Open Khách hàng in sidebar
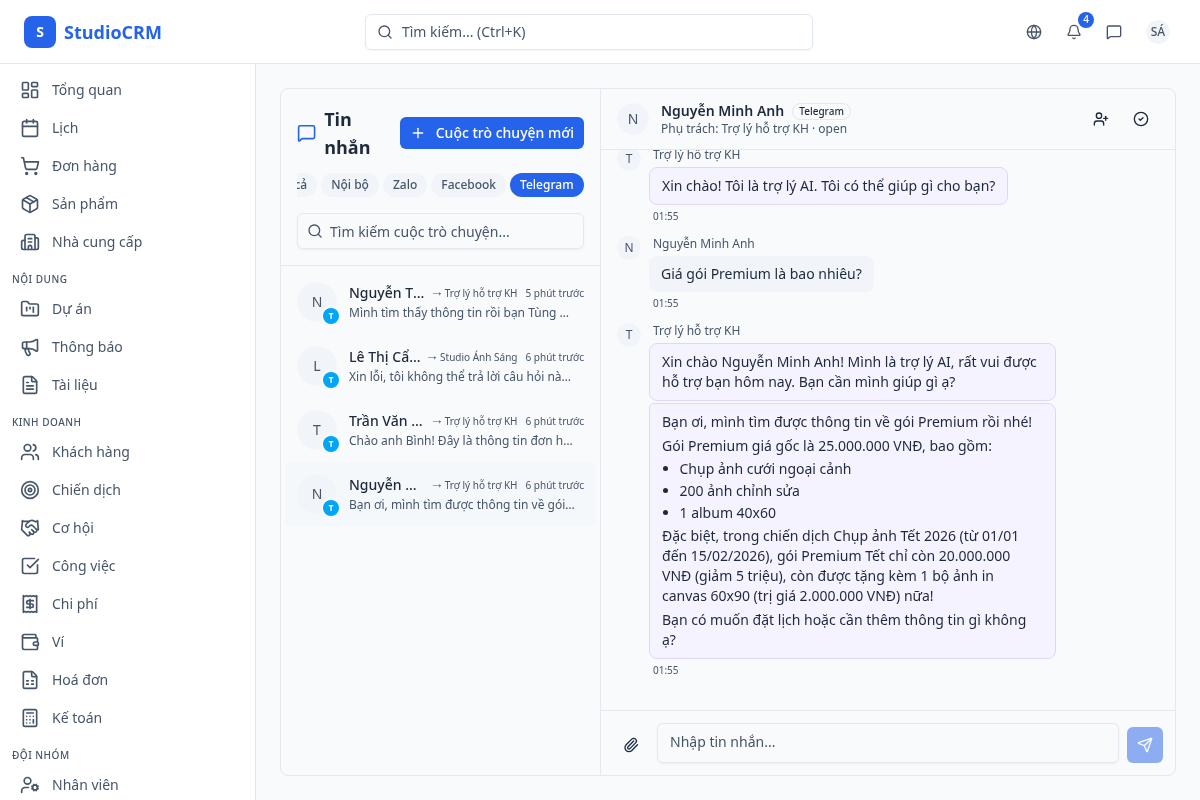1200x800 pixels. pos(90,452)
